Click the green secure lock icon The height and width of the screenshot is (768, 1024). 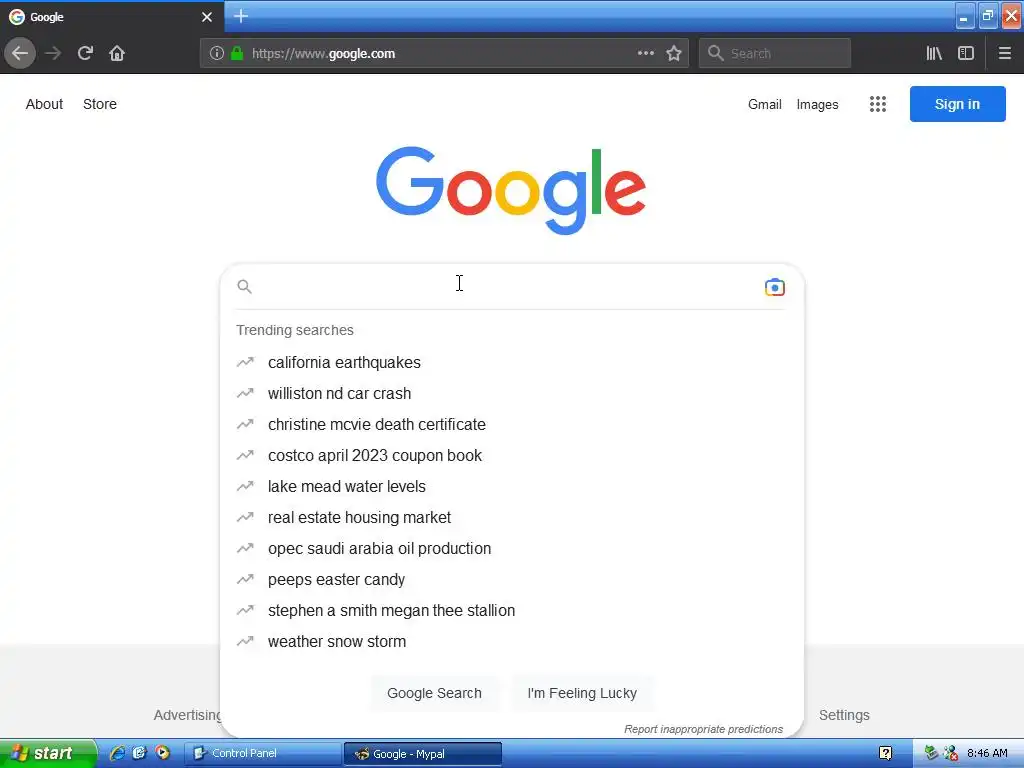click(237, 54)
